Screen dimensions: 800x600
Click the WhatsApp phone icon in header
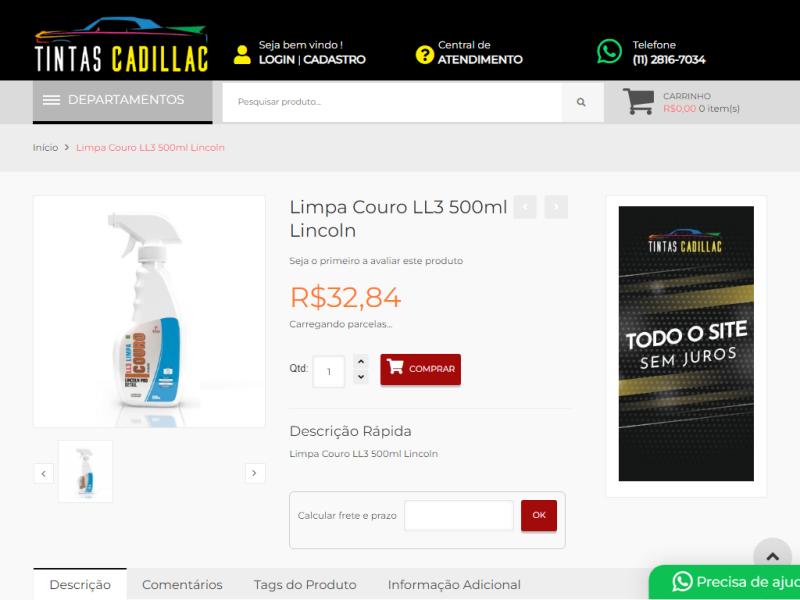(609, 52)
